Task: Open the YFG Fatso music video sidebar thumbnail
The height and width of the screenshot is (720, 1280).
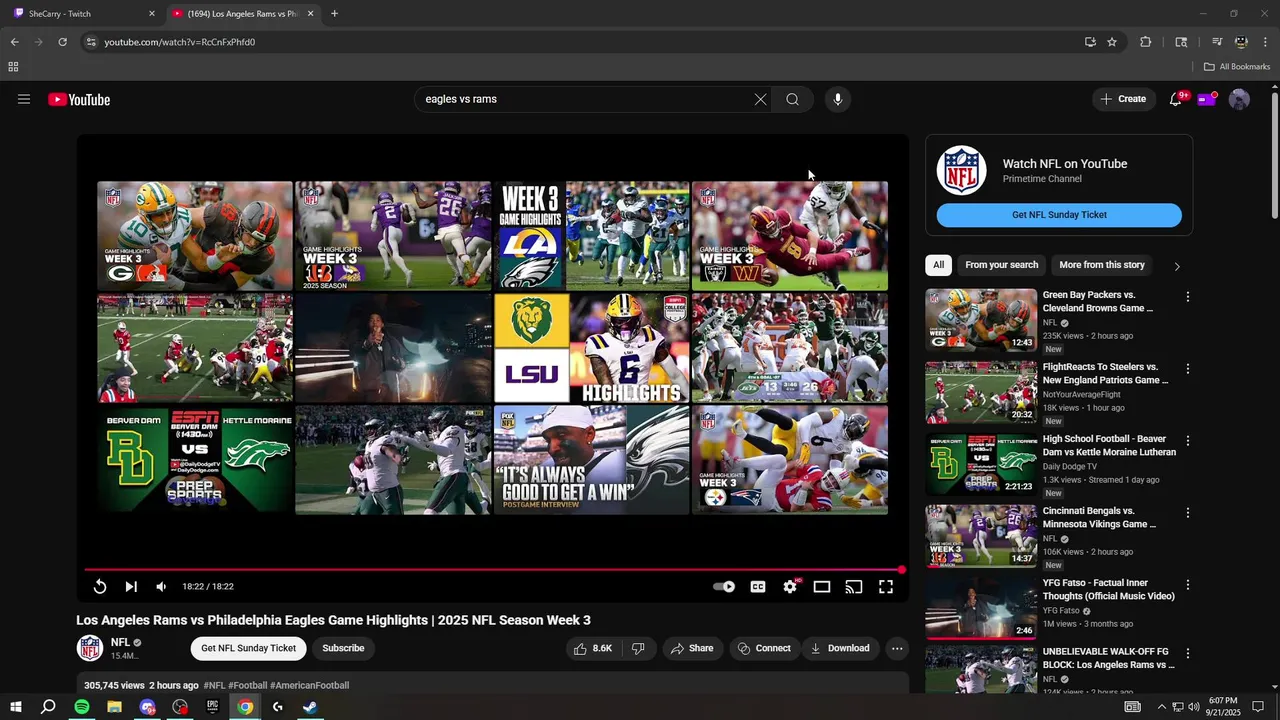Action: pos(981,608)
